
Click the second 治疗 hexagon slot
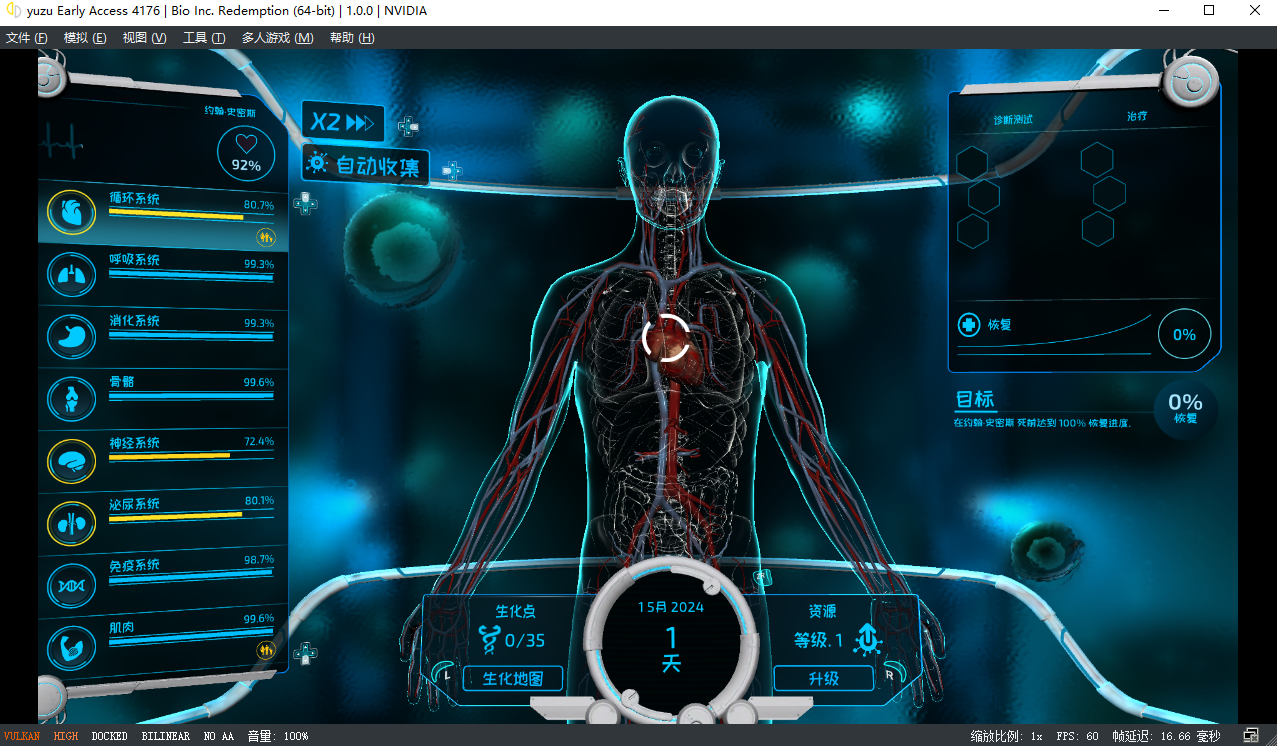(x=1110, y=194)
